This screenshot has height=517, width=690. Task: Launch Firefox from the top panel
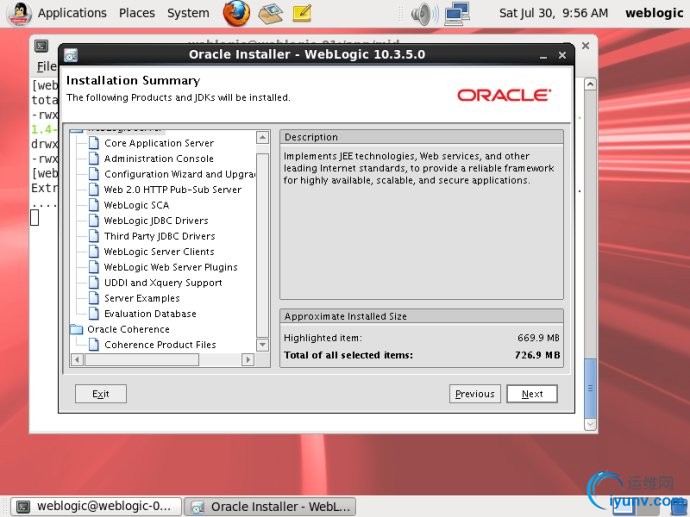(236, 13)
